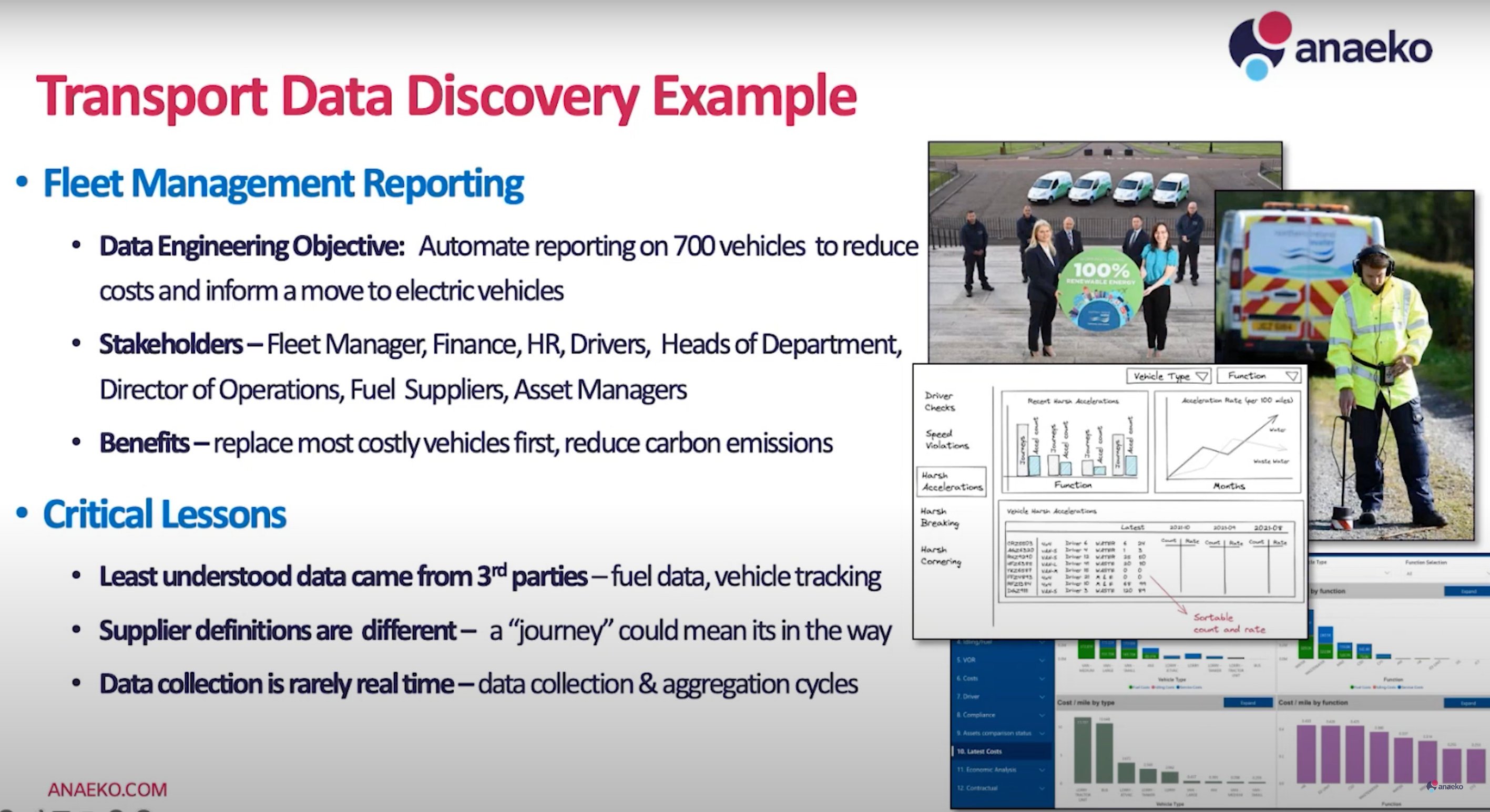Image resolution: width=1490 pixels, height=812 pixels.
Task: Click 'Least understood data came from 3rd parties'
Action: (x=343, y=576)
